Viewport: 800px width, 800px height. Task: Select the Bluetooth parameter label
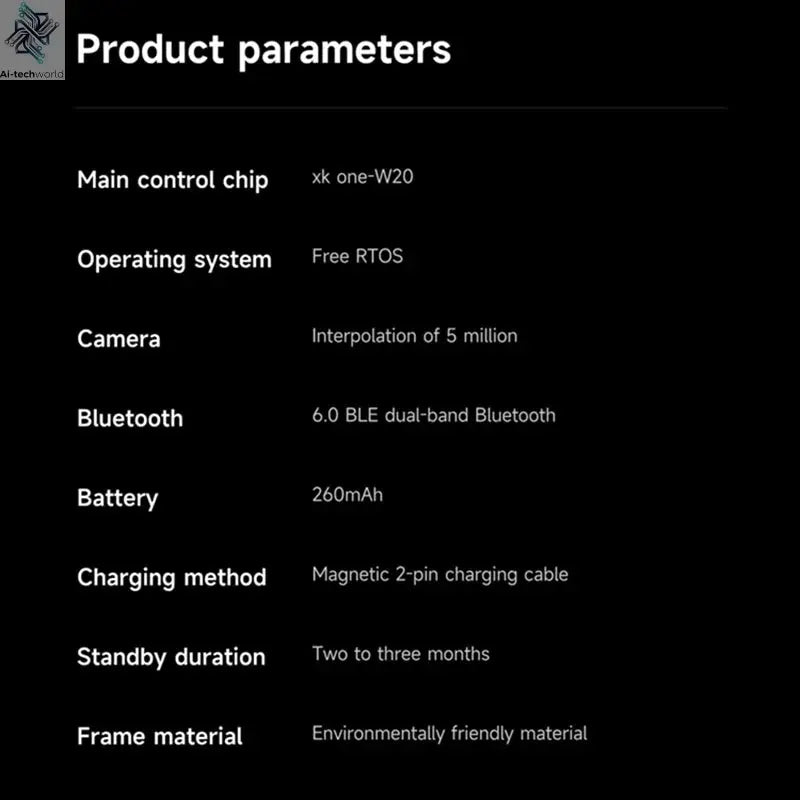(x=129, y=418)
